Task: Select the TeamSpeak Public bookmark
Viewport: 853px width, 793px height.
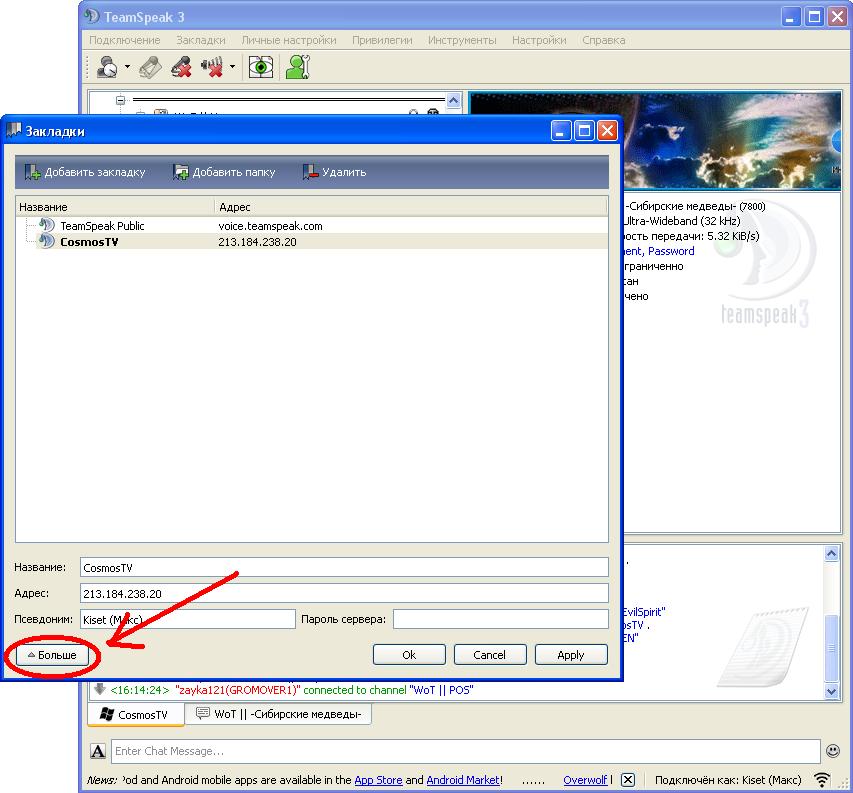Action: 102,226
